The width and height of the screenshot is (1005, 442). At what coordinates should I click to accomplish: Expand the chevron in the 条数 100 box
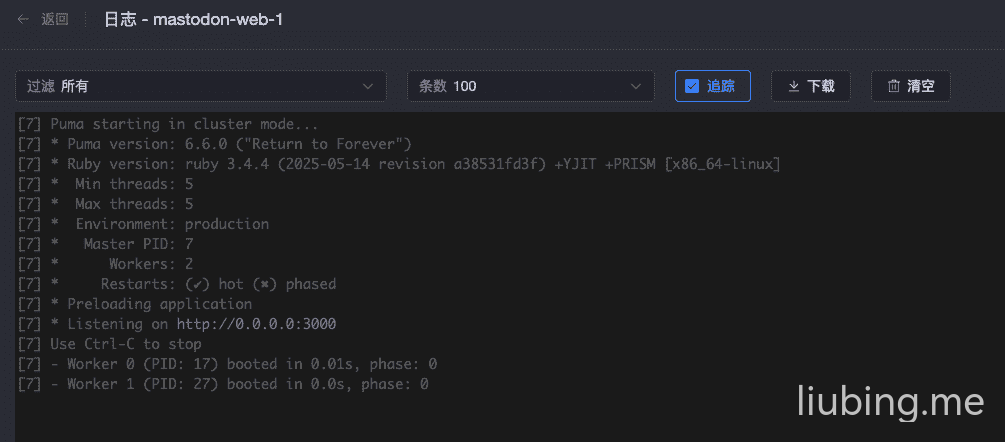[x=635, y=86]
